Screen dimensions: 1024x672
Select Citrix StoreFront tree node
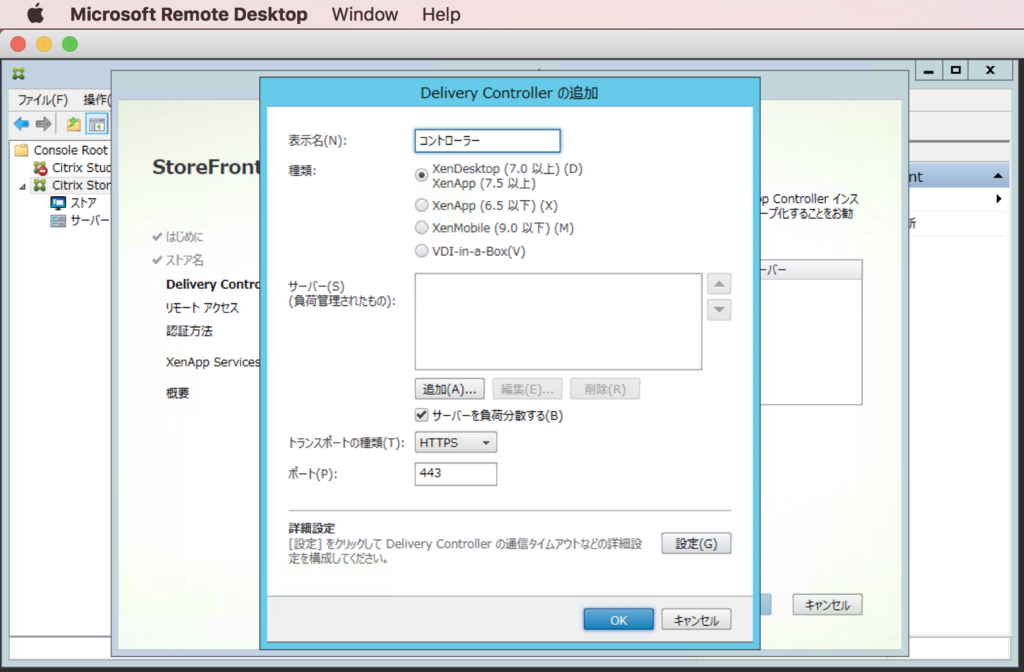click(x=72, y=185)
